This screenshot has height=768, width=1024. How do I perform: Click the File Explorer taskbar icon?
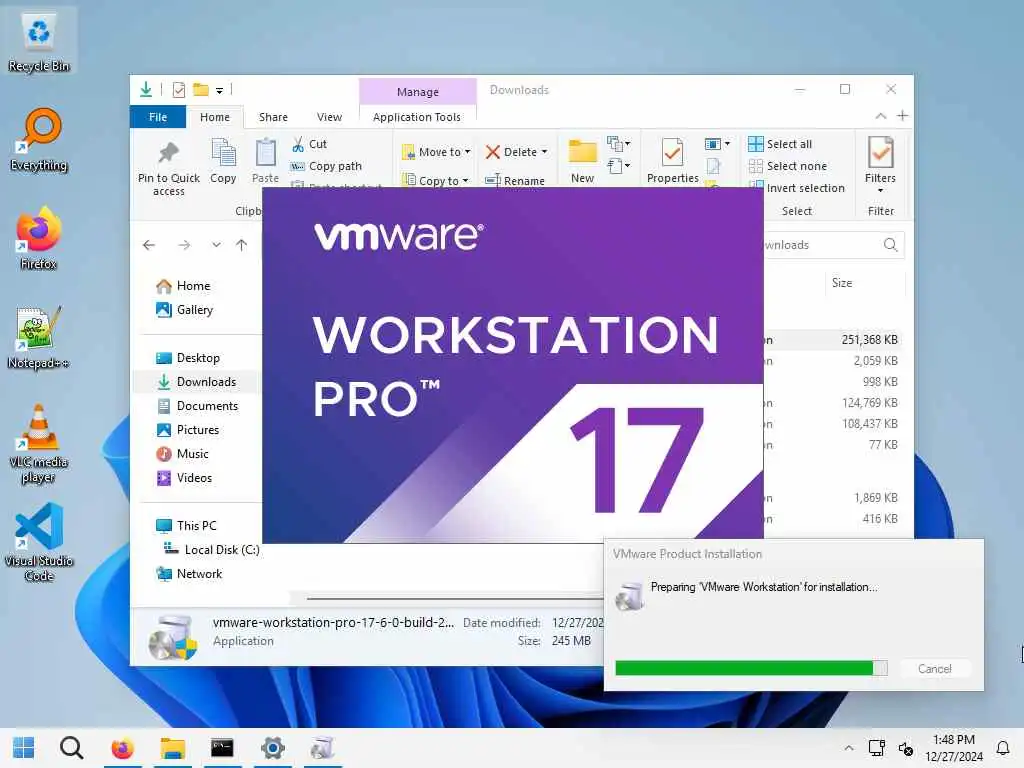pyautogui.click(x=172, y=748)
